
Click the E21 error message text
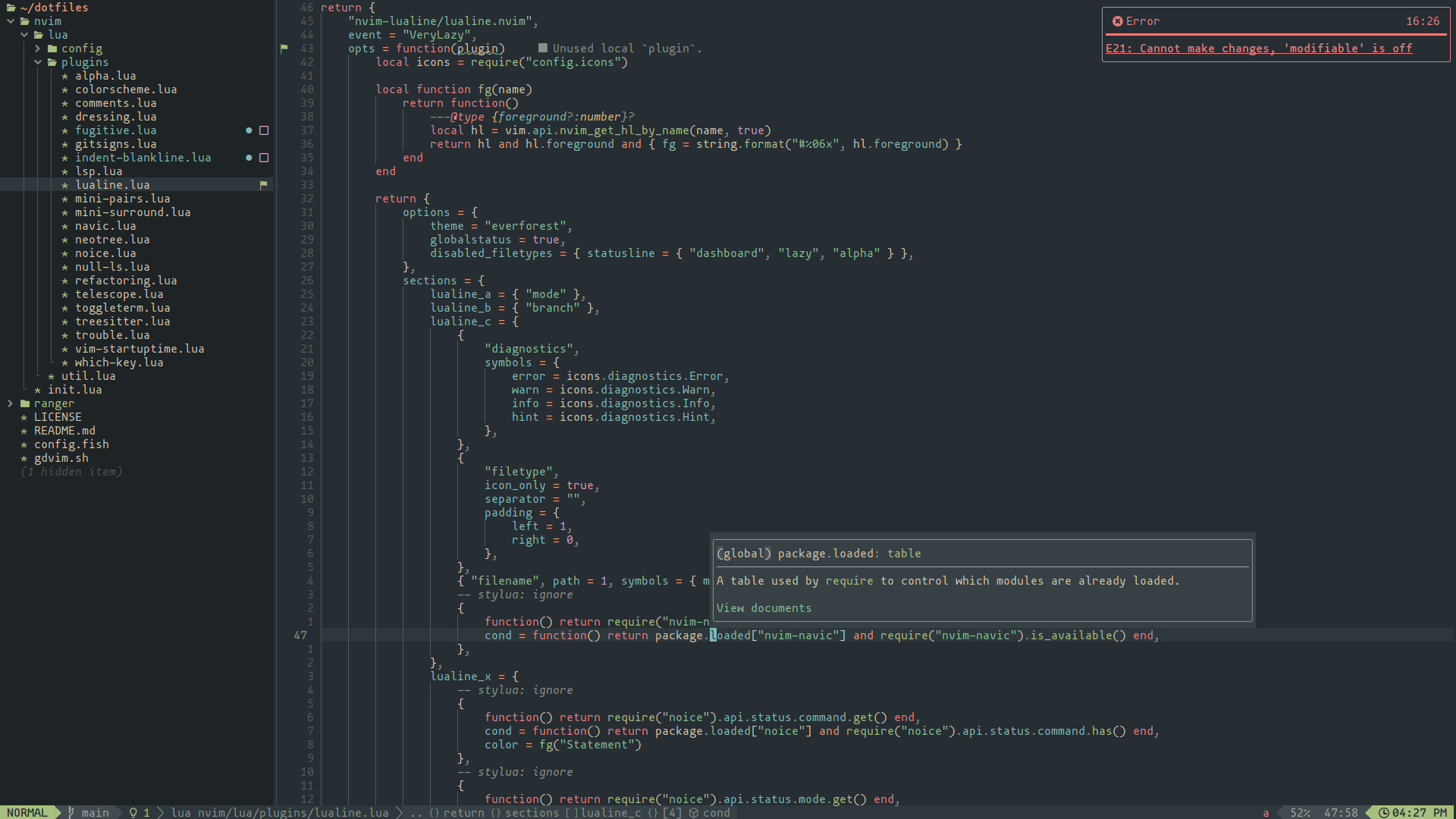pyautogui.click(x=1259, y=49)
